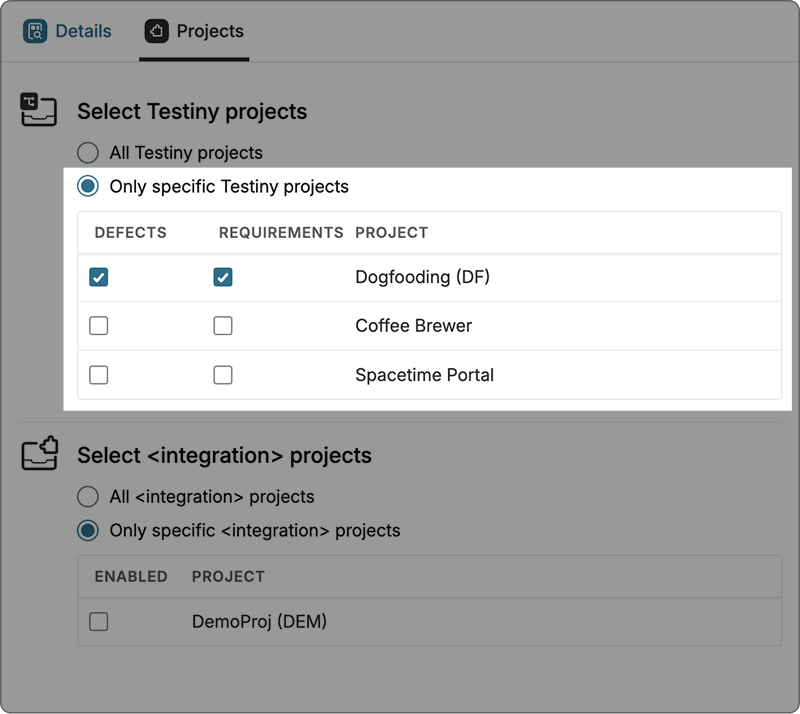Select 'All <integration> projects' radio option
The image size is (800, 714).
point(88,496)
